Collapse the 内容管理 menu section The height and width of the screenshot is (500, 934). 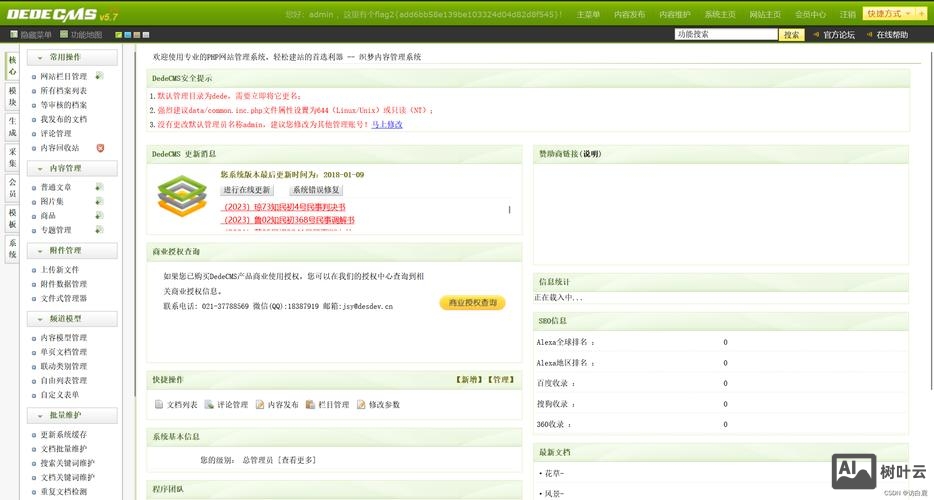point(72,169)
